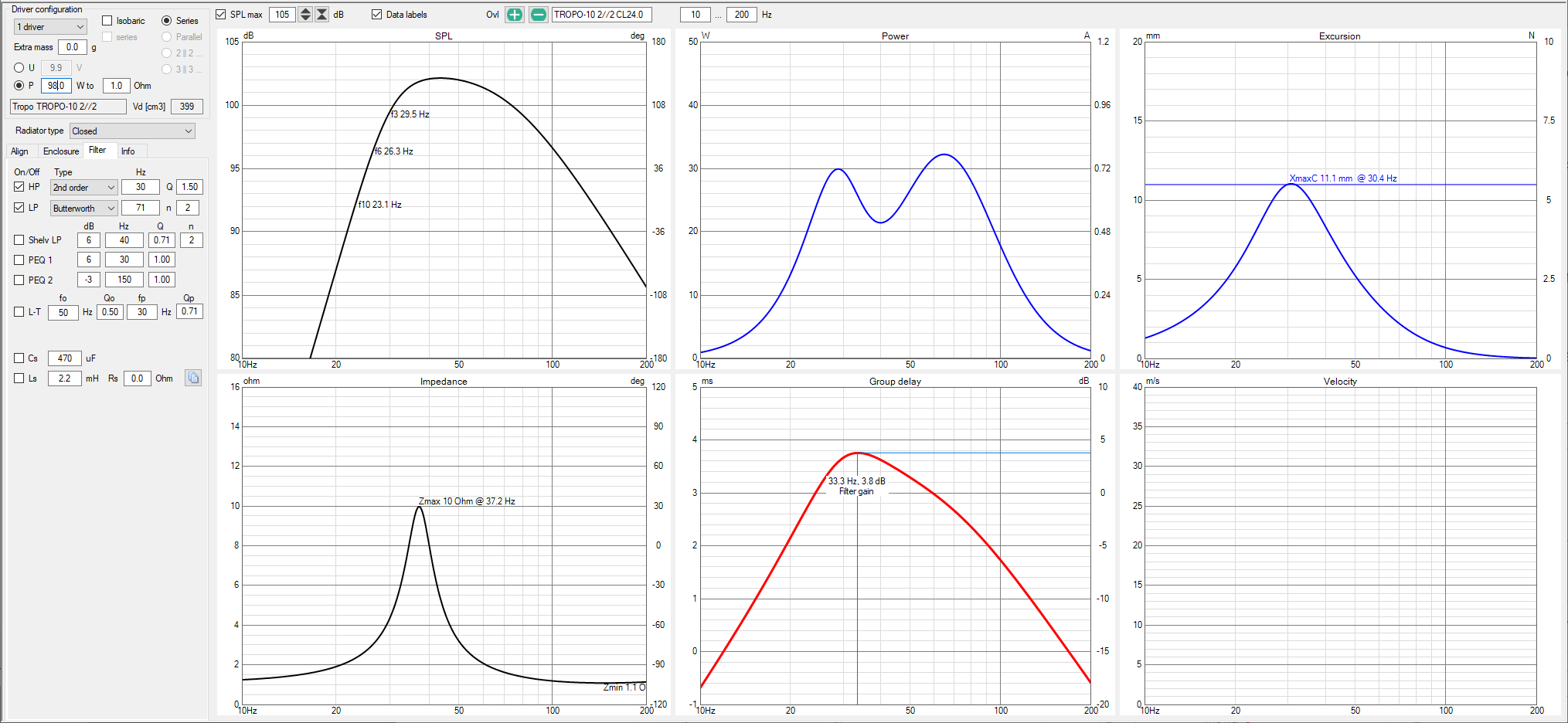Click the PEQ 2 gain field -3
The width and height of the screenshot is (1568, 723).
[89, 280]
